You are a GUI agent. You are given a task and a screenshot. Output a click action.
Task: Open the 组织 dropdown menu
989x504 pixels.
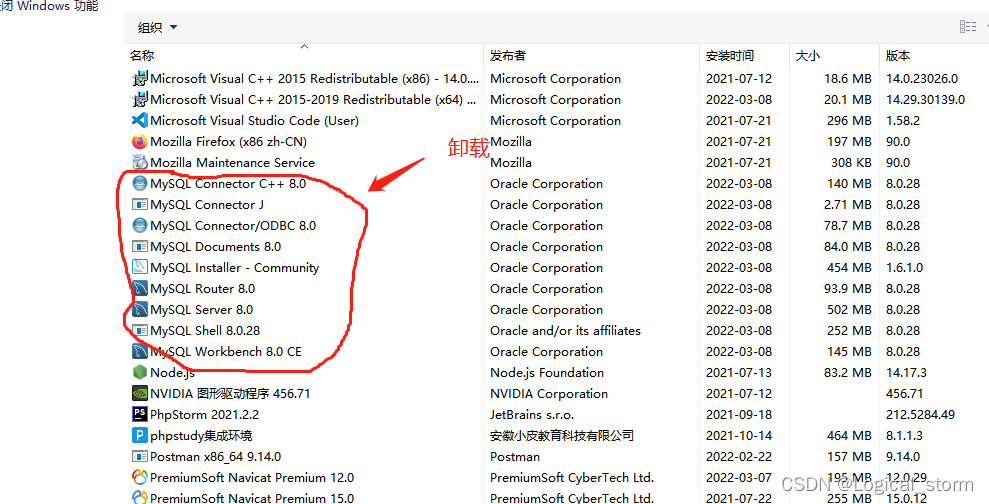[158, 28]
